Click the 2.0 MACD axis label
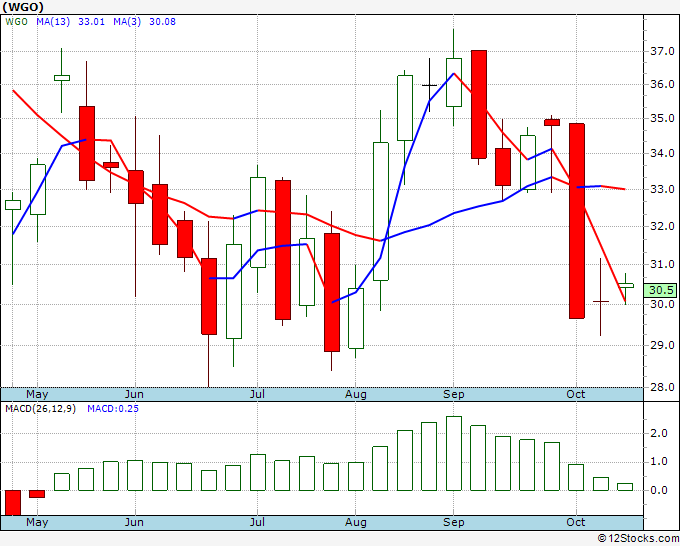Image resolution: width=680 pixels, height=546 pixels. (659, 433)
